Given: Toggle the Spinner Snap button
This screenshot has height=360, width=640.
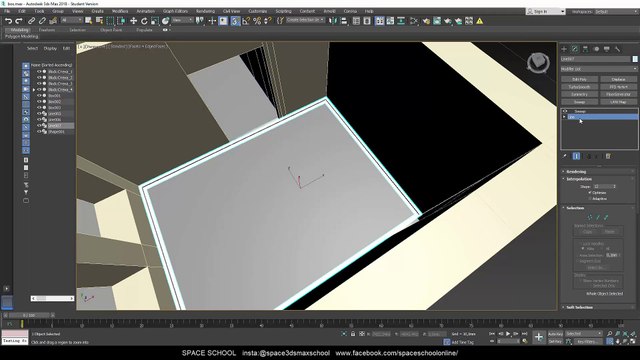Looking at the screenshot, I should [268, 21].
